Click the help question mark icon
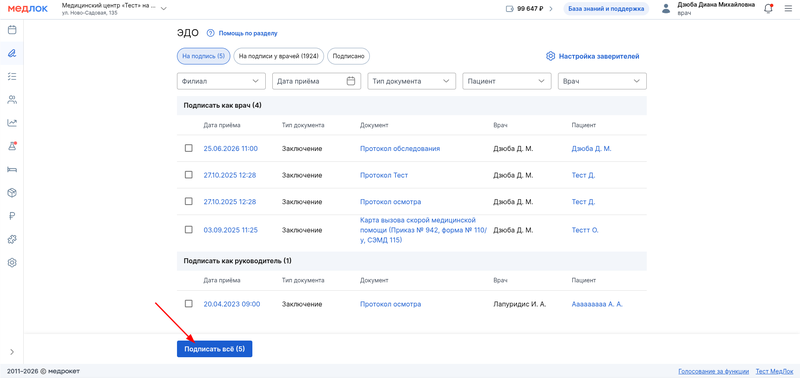This screenshot has height=378, width=800. (x=210, y=33)
